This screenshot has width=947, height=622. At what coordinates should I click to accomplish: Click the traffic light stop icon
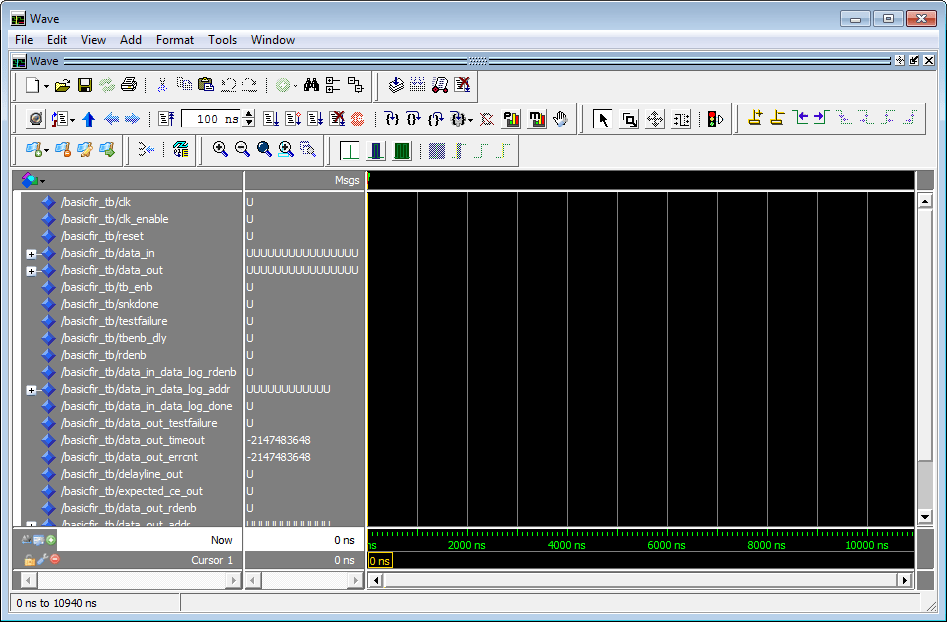point(714,119)
